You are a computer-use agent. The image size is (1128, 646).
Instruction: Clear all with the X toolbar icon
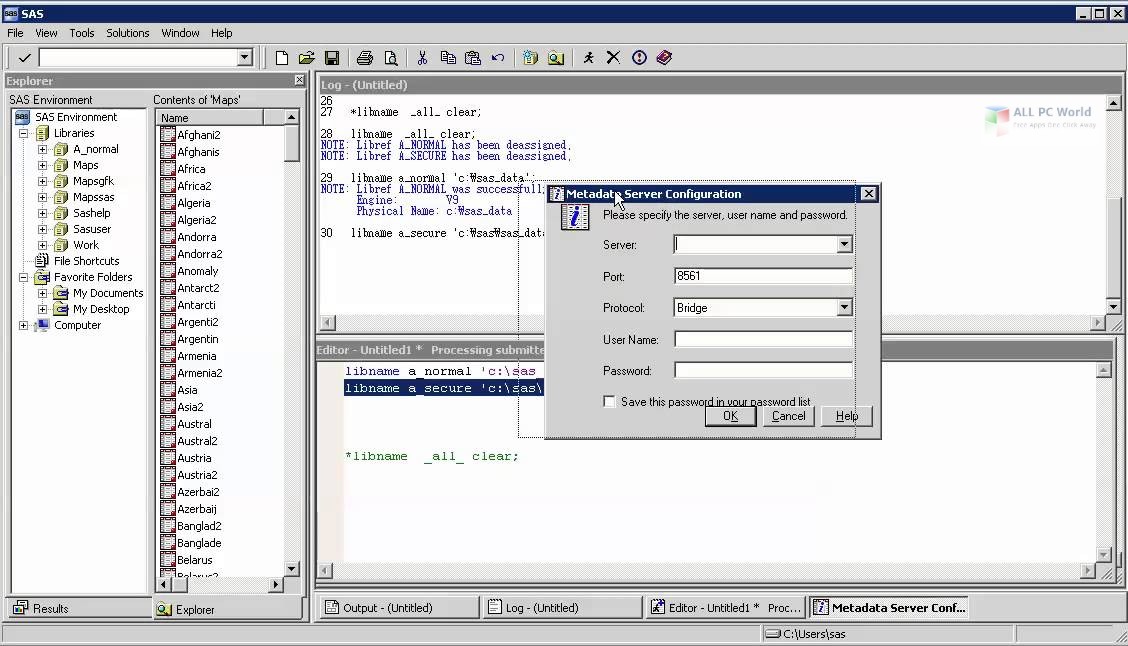(x=613, y=58)
